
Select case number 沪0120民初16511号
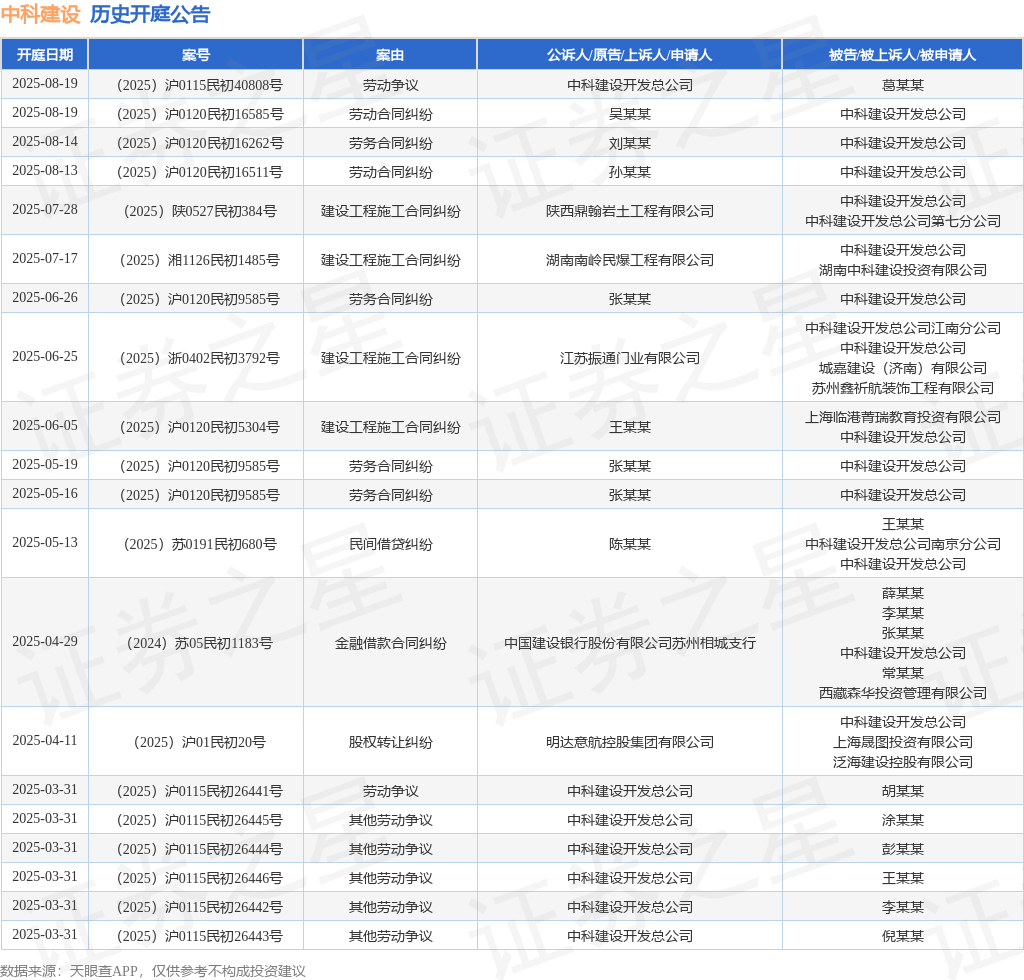[x=199, y=172]
